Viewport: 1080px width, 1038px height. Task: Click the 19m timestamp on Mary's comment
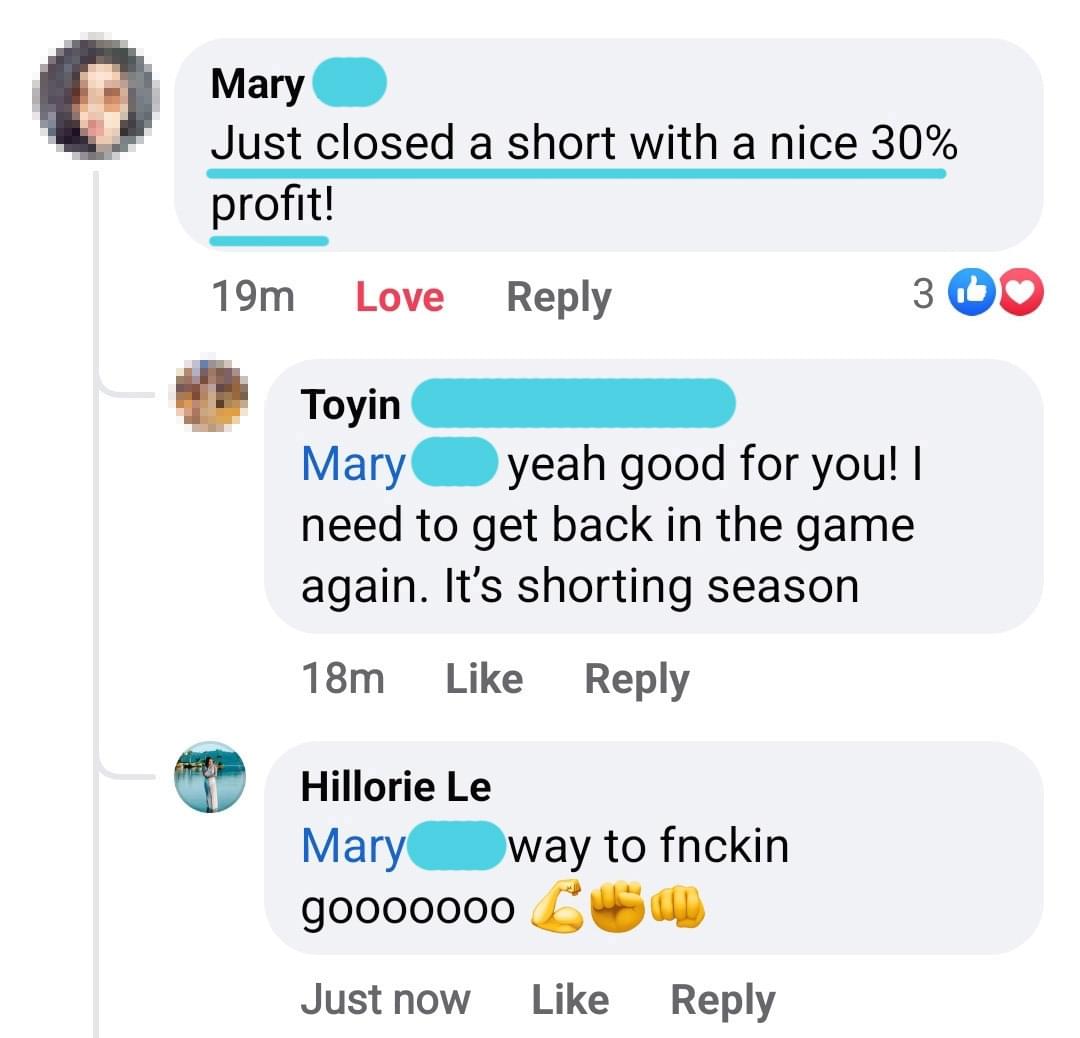coord(253,297)
